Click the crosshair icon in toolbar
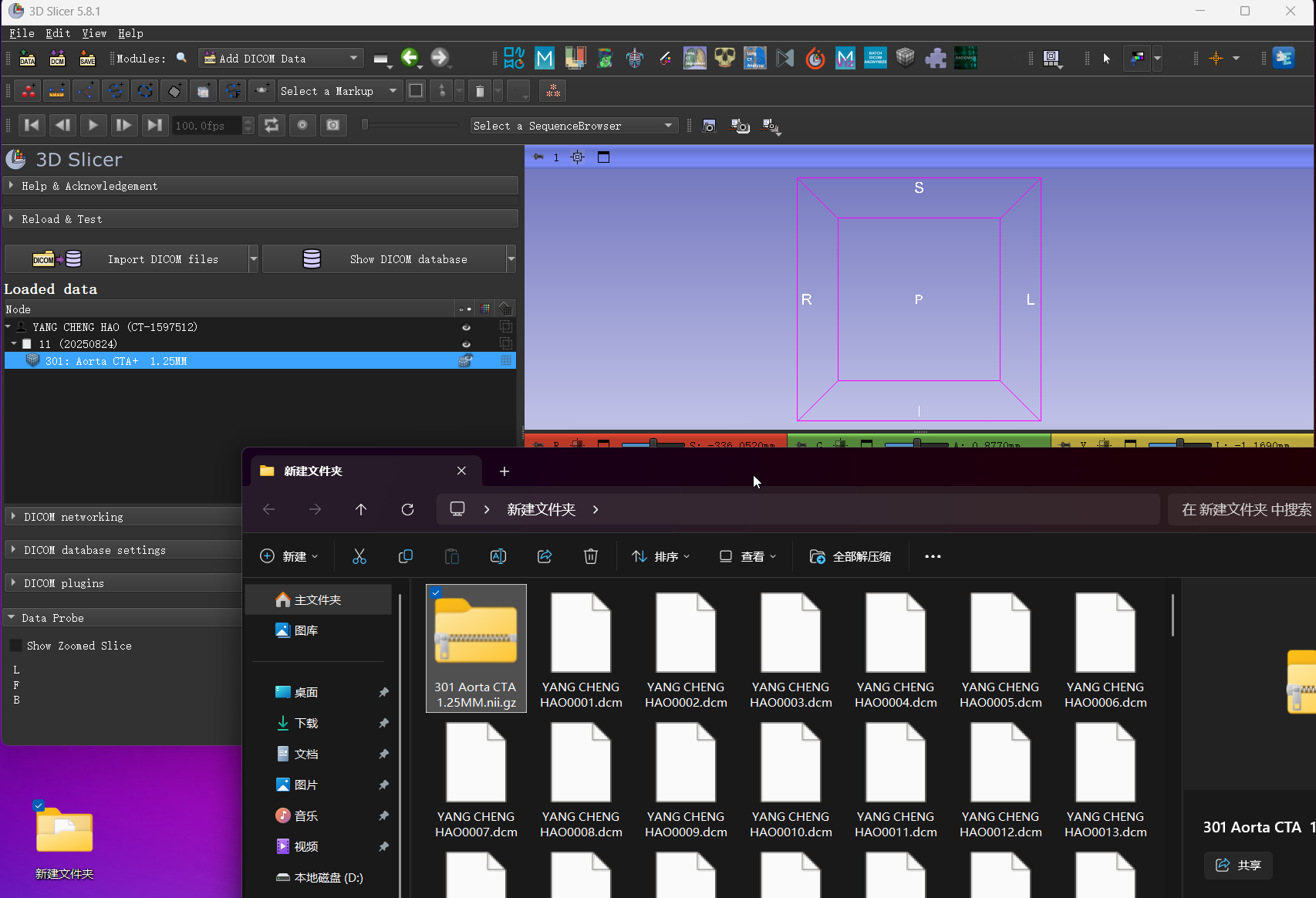Screen dimensions: 1316x898 pyautogui.click(x=1216, y=58)
